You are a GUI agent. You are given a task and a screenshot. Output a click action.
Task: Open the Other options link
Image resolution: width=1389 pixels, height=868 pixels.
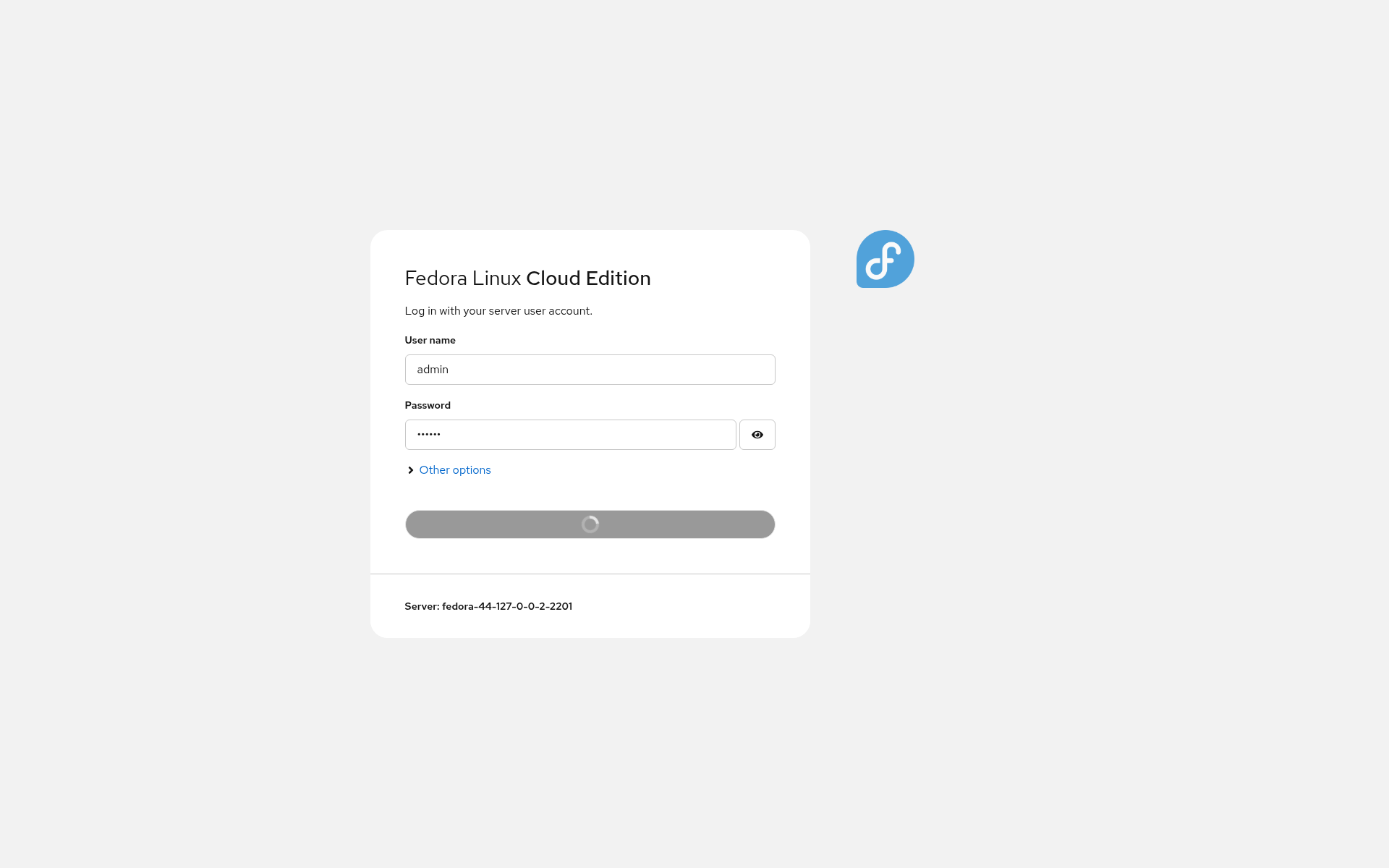(455, 470)
